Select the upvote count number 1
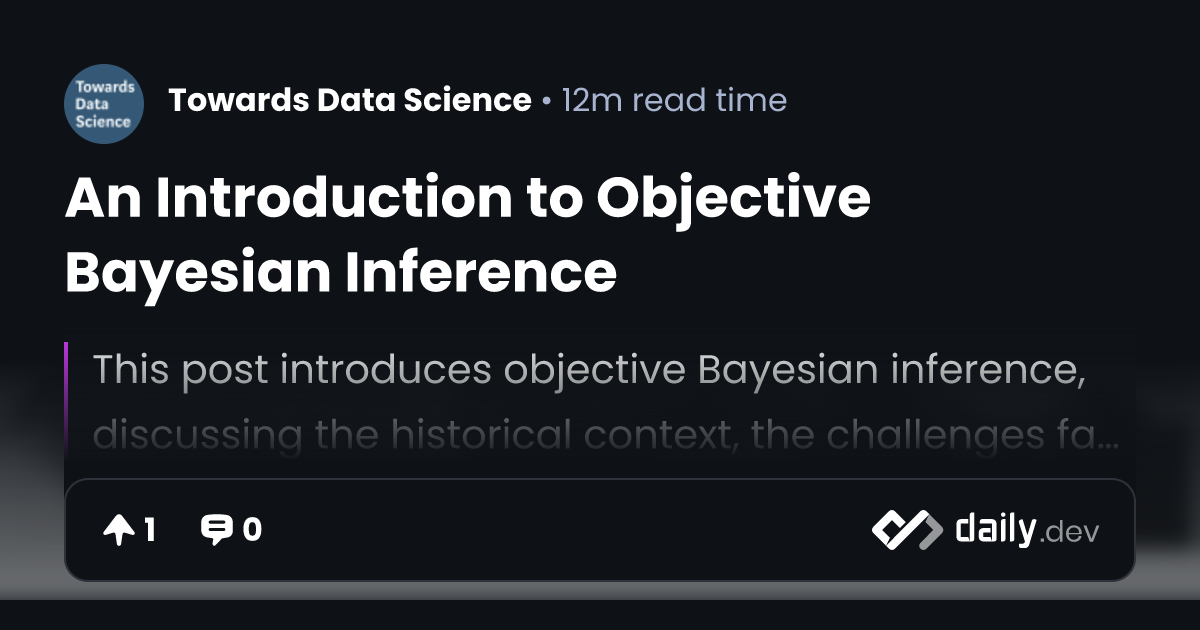 click(150, 530)
